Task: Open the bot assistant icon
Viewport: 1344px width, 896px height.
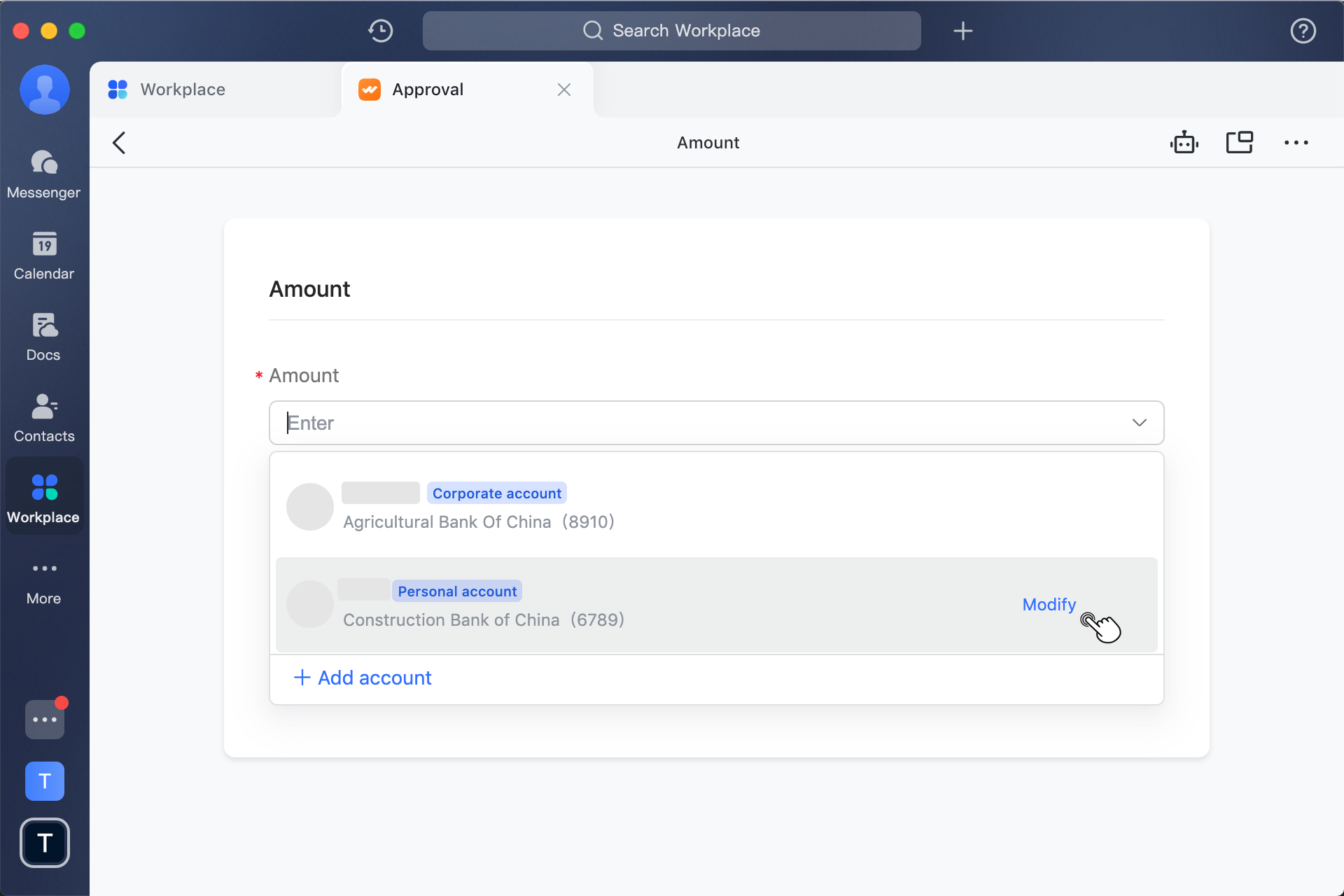Action: 1184,142
